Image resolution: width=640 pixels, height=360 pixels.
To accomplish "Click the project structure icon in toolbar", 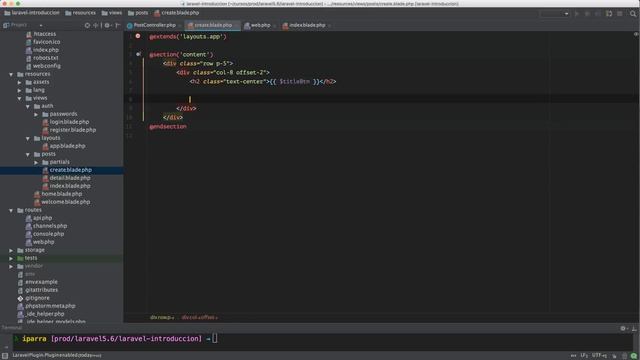I will click(x=609, y=13).
